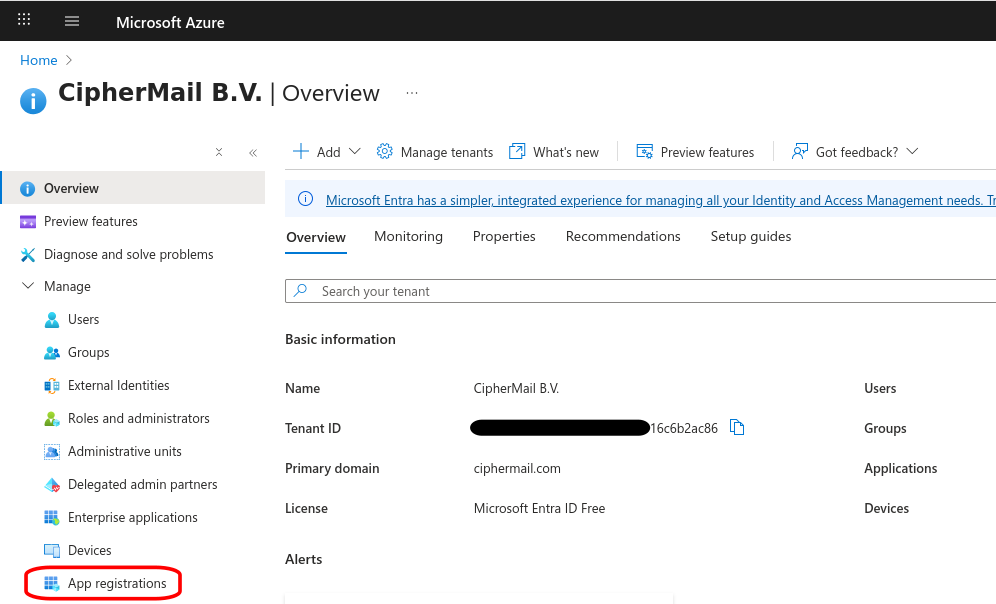Switch to the Setup guides tab
Viewport: 996px width, 604px height.
(749, 236)
